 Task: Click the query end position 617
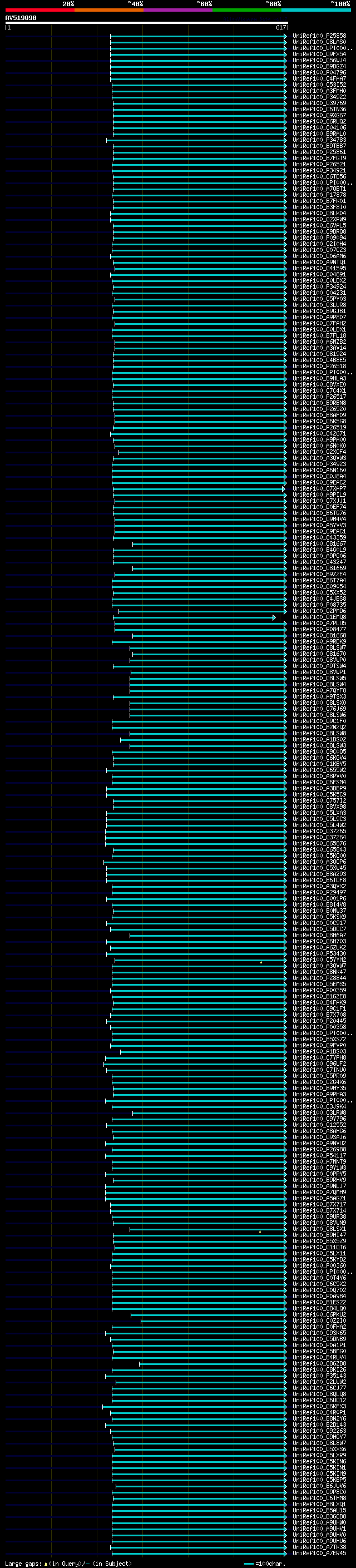[x=280, y=27]
